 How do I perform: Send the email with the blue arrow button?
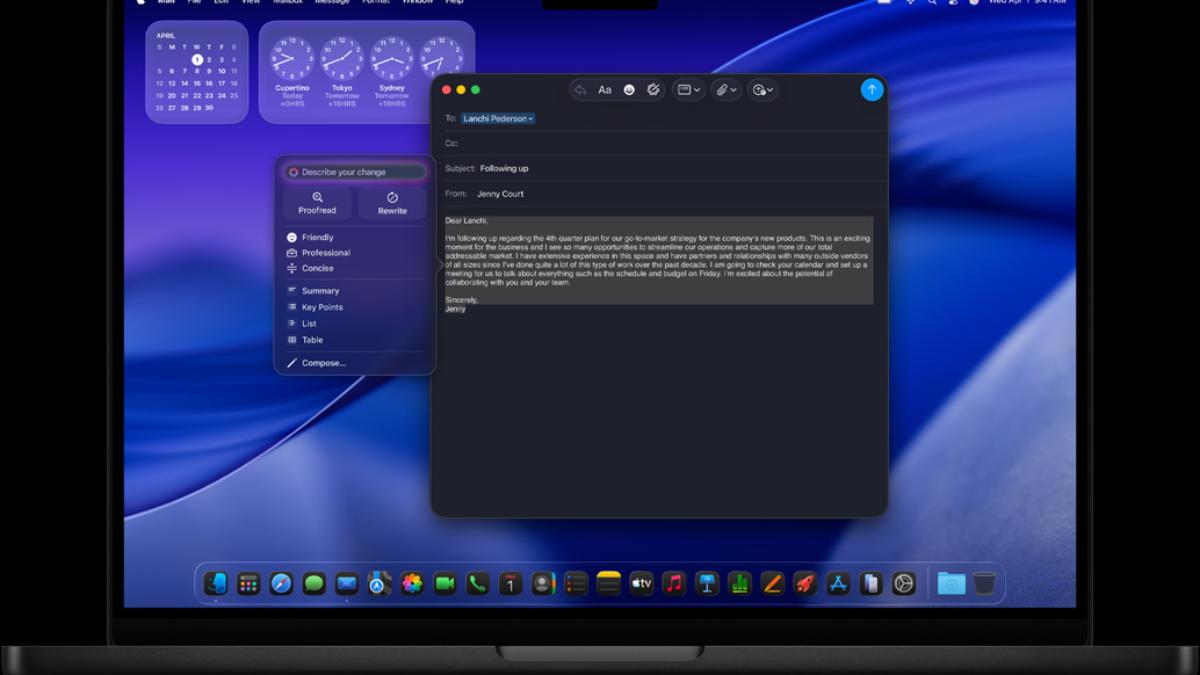pyautogui.click(x=871, y=89)
